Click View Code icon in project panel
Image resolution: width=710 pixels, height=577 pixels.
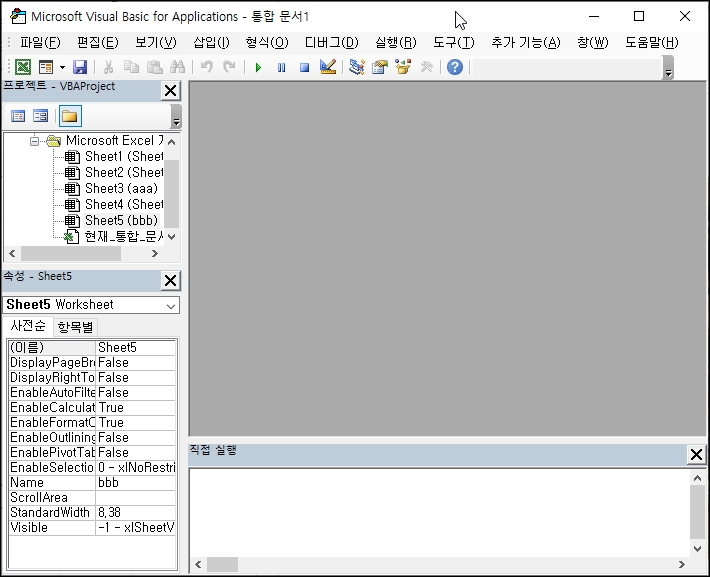[18, 116]
